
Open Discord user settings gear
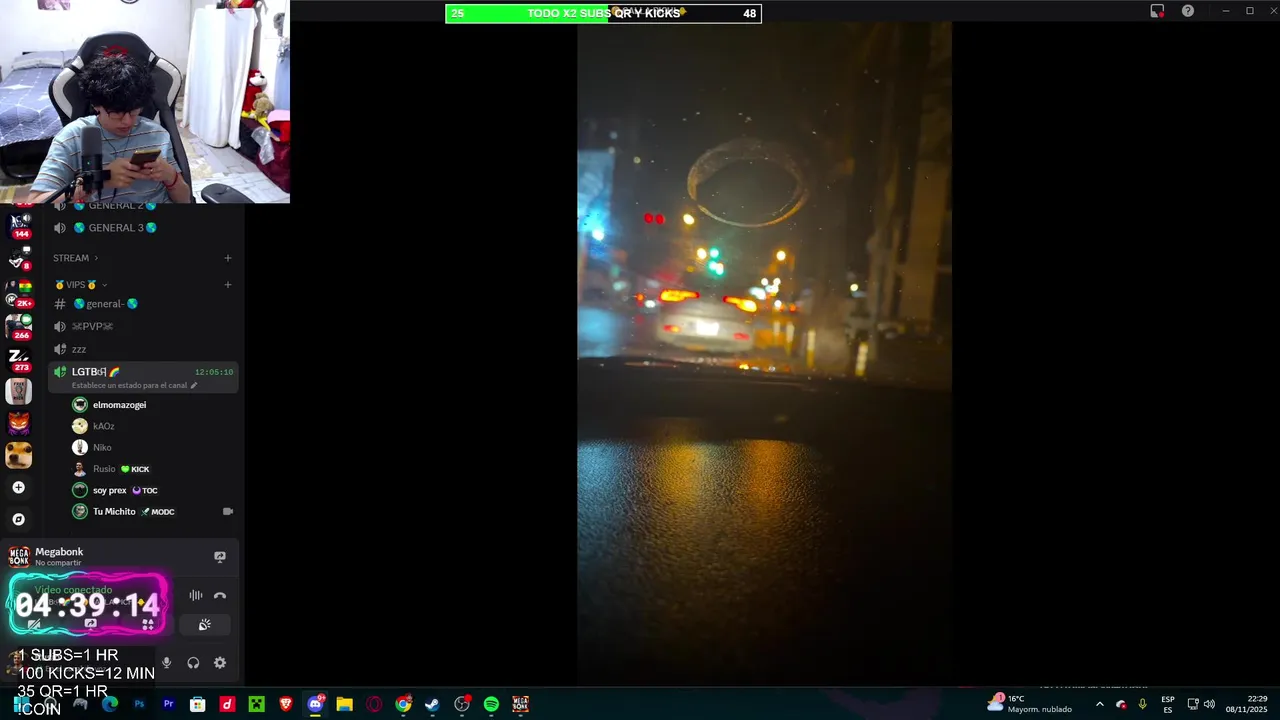coord(220,663)
